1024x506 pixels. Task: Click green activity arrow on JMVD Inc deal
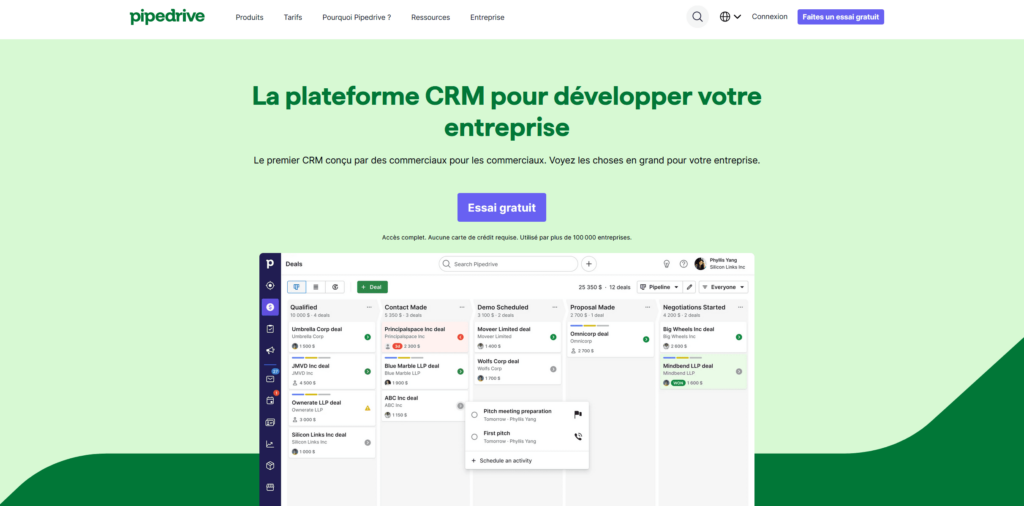pos(368,372)
